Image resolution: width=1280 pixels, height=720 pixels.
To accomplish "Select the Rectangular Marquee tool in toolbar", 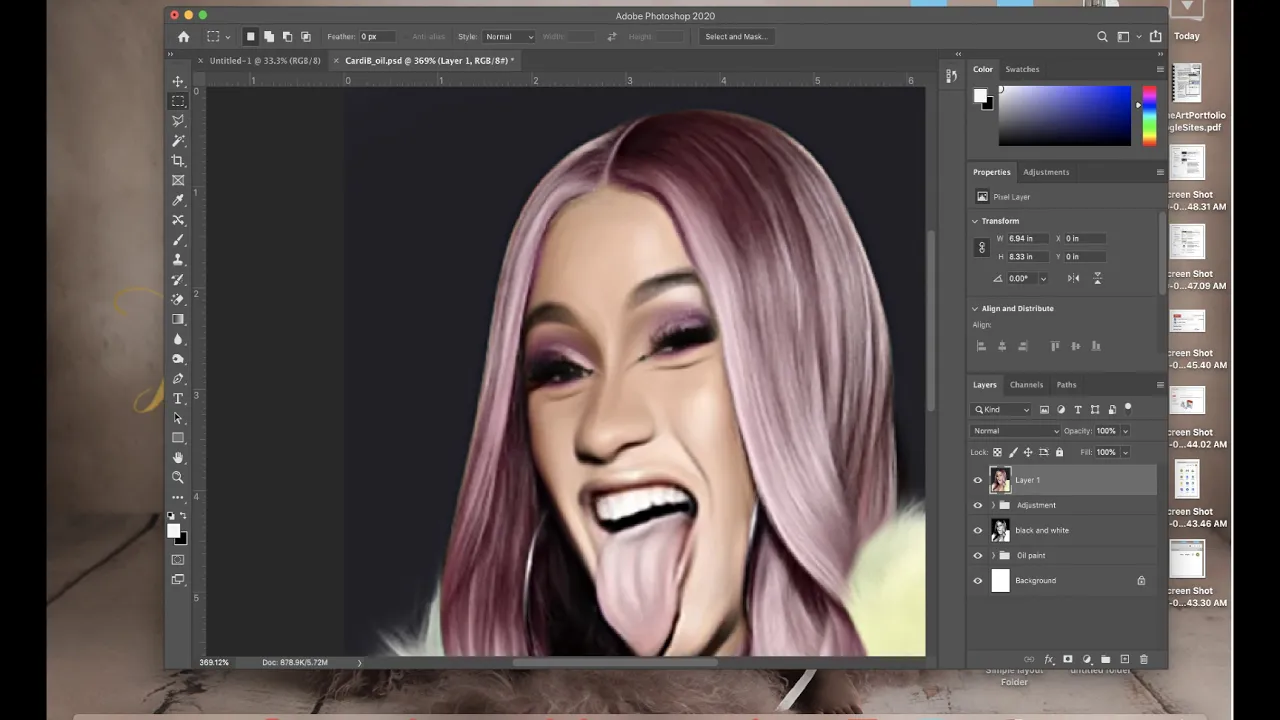I will pos(178,101).
